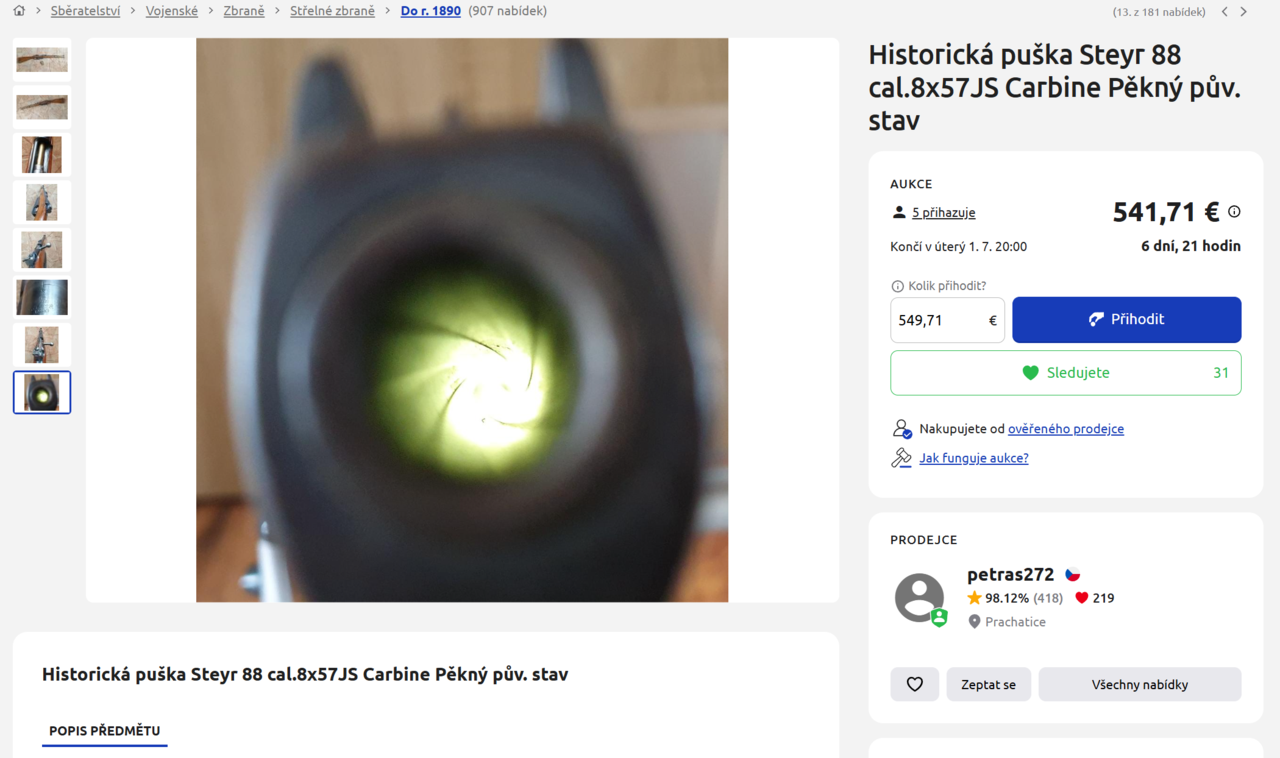Select barrel bore thumbnail (currently active)
This screenshot has height=758, width=1280.
pyautogui.click(x=42, y=392)
